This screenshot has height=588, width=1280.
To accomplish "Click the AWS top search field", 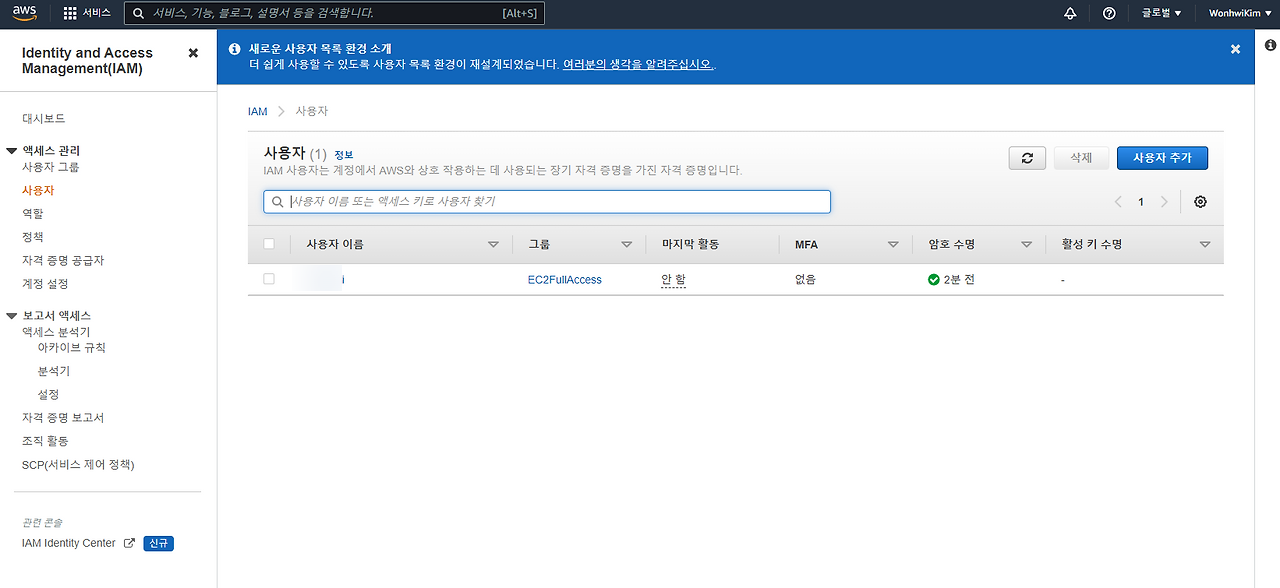I will tap(335, 13).
